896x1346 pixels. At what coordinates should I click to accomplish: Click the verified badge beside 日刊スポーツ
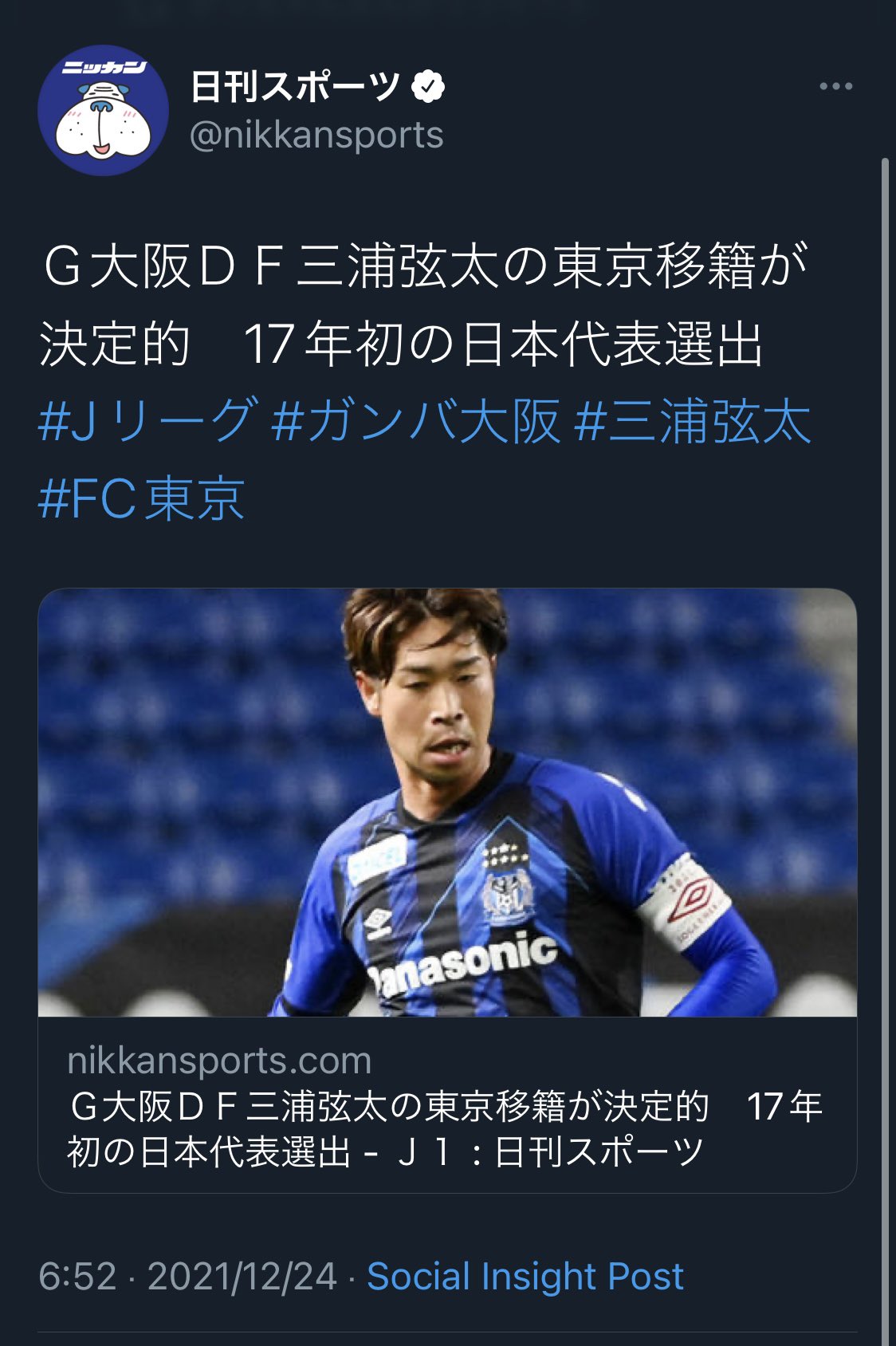428,86
